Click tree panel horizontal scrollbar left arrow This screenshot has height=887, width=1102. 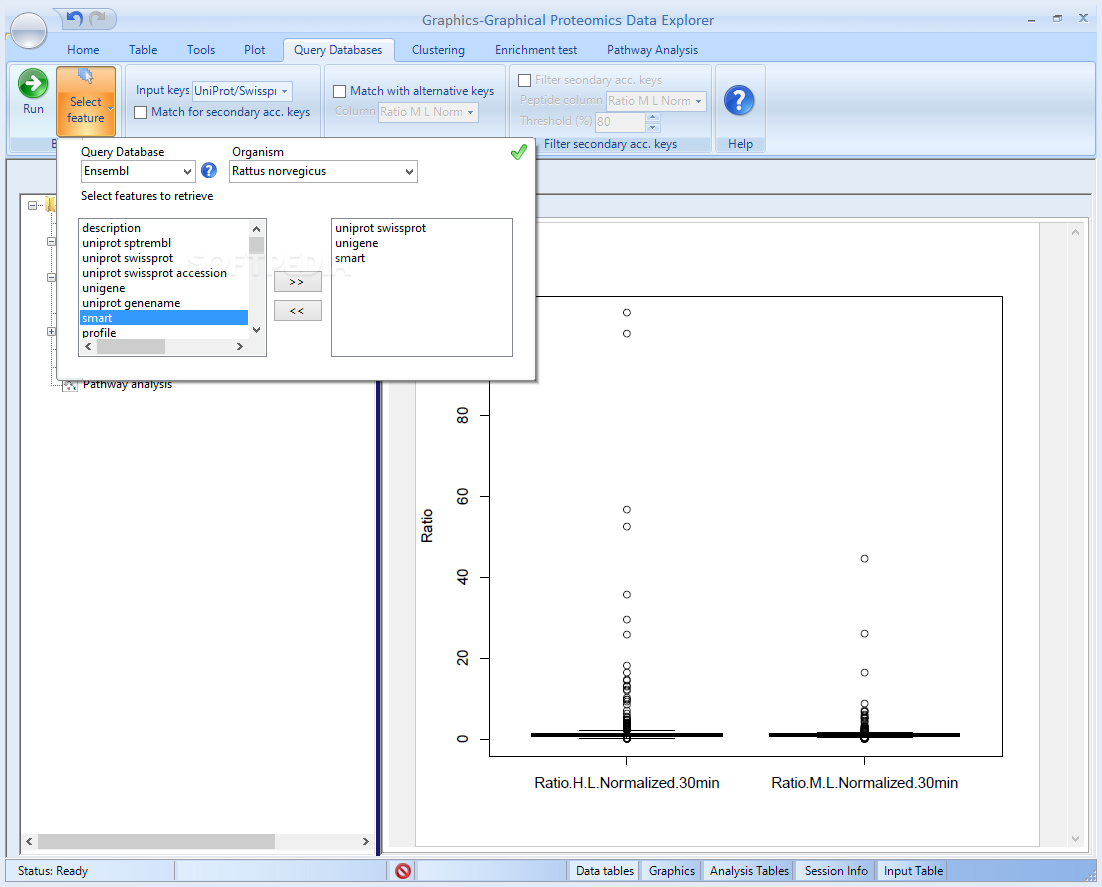click(29, 841)
